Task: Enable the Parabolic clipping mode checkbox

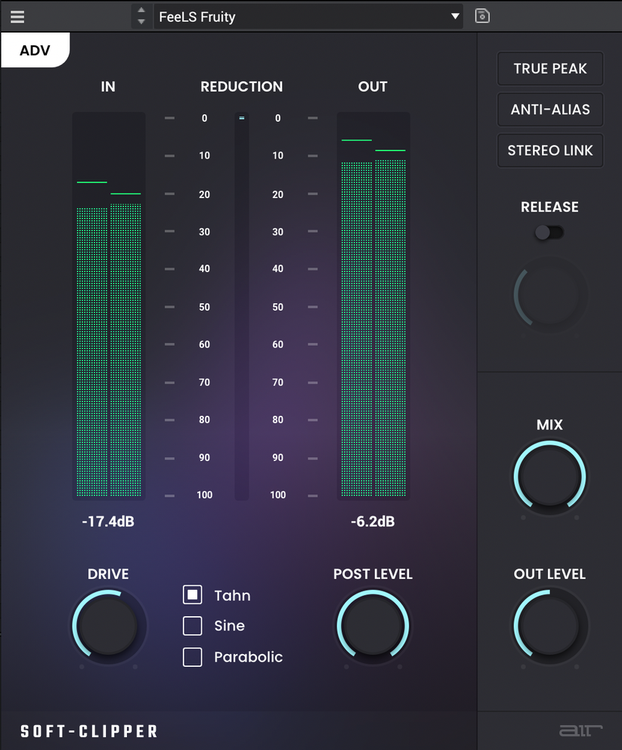Action: tap(193, 657)
